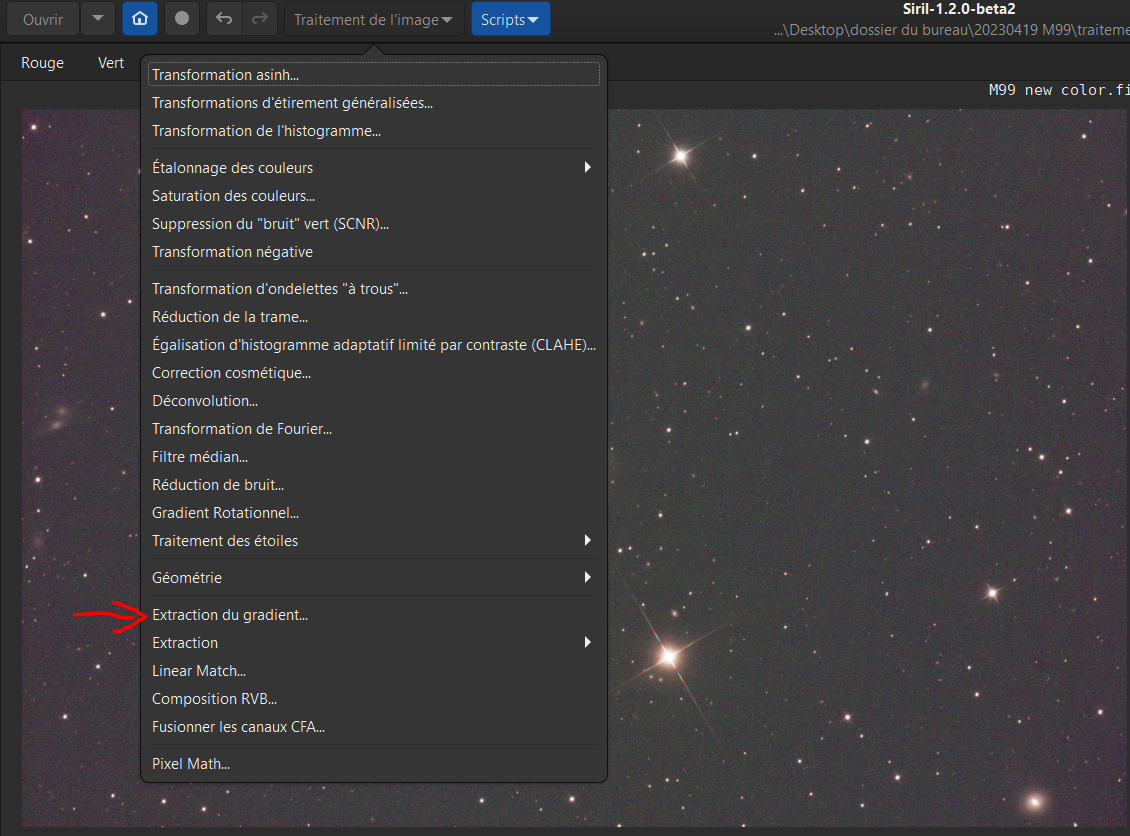Switch to the Vert channel tab

(x=111, y=63)
